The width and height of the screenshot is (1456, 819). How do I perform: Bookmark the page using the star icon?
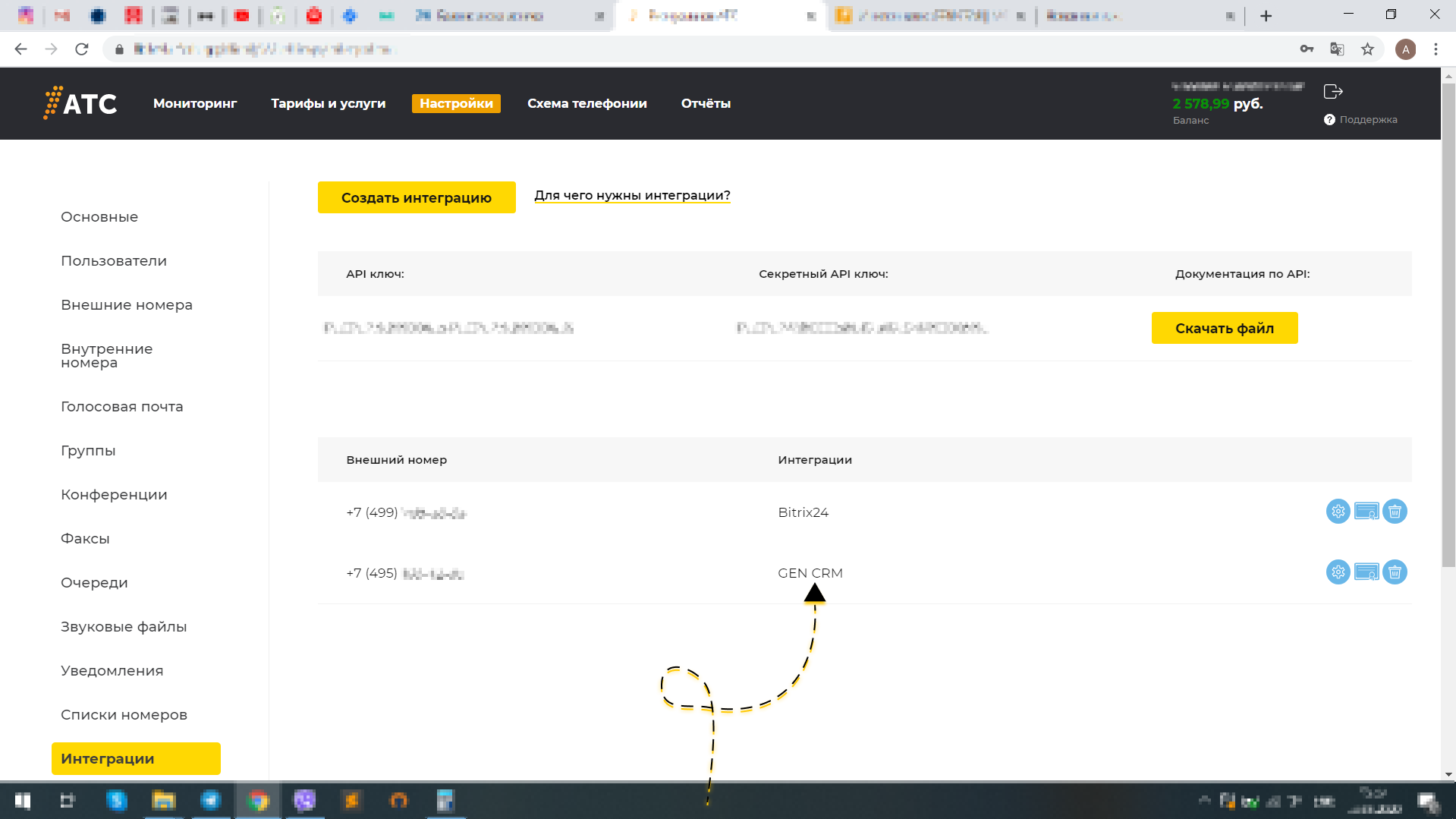[x=1367, y=49]
